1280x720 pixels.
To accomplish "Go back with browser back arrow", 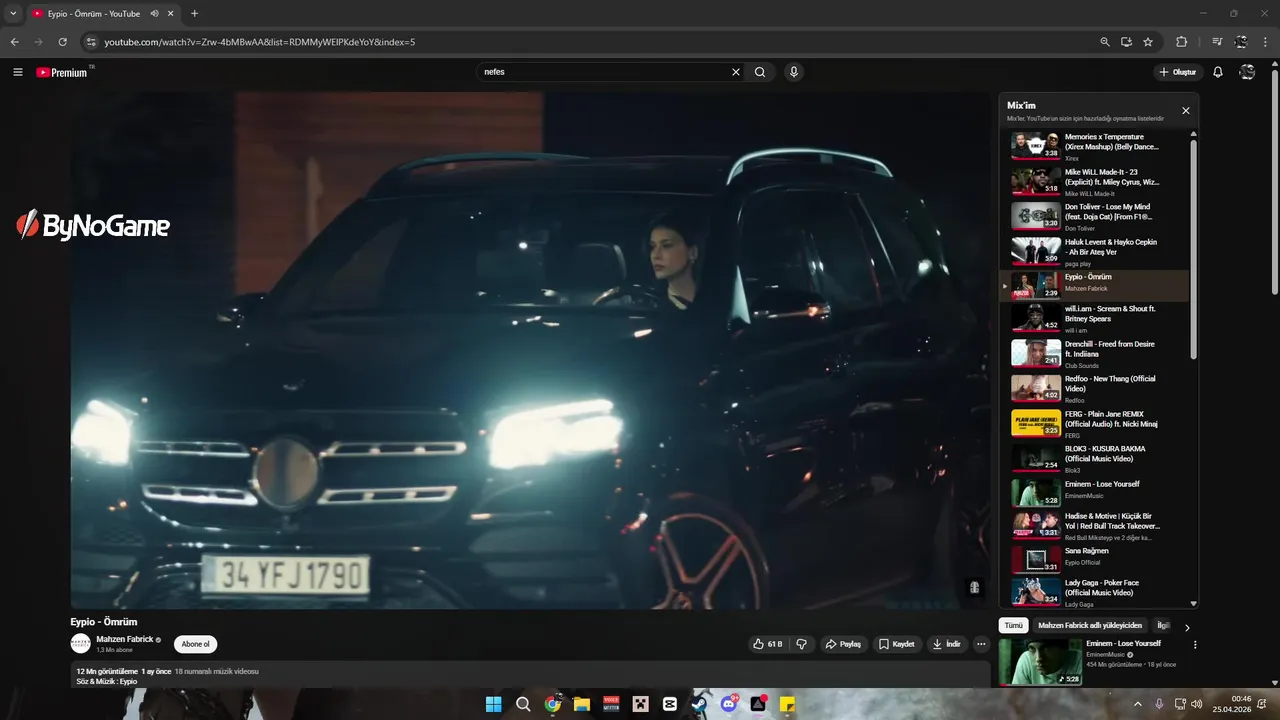I will point(15,42).
